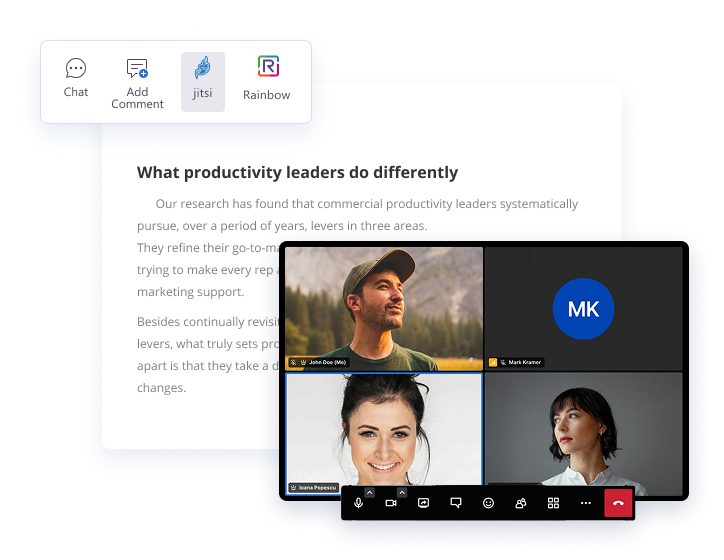
Task: Click the heading What productivity leaders do differently
Action: click(x=297, y=172)
